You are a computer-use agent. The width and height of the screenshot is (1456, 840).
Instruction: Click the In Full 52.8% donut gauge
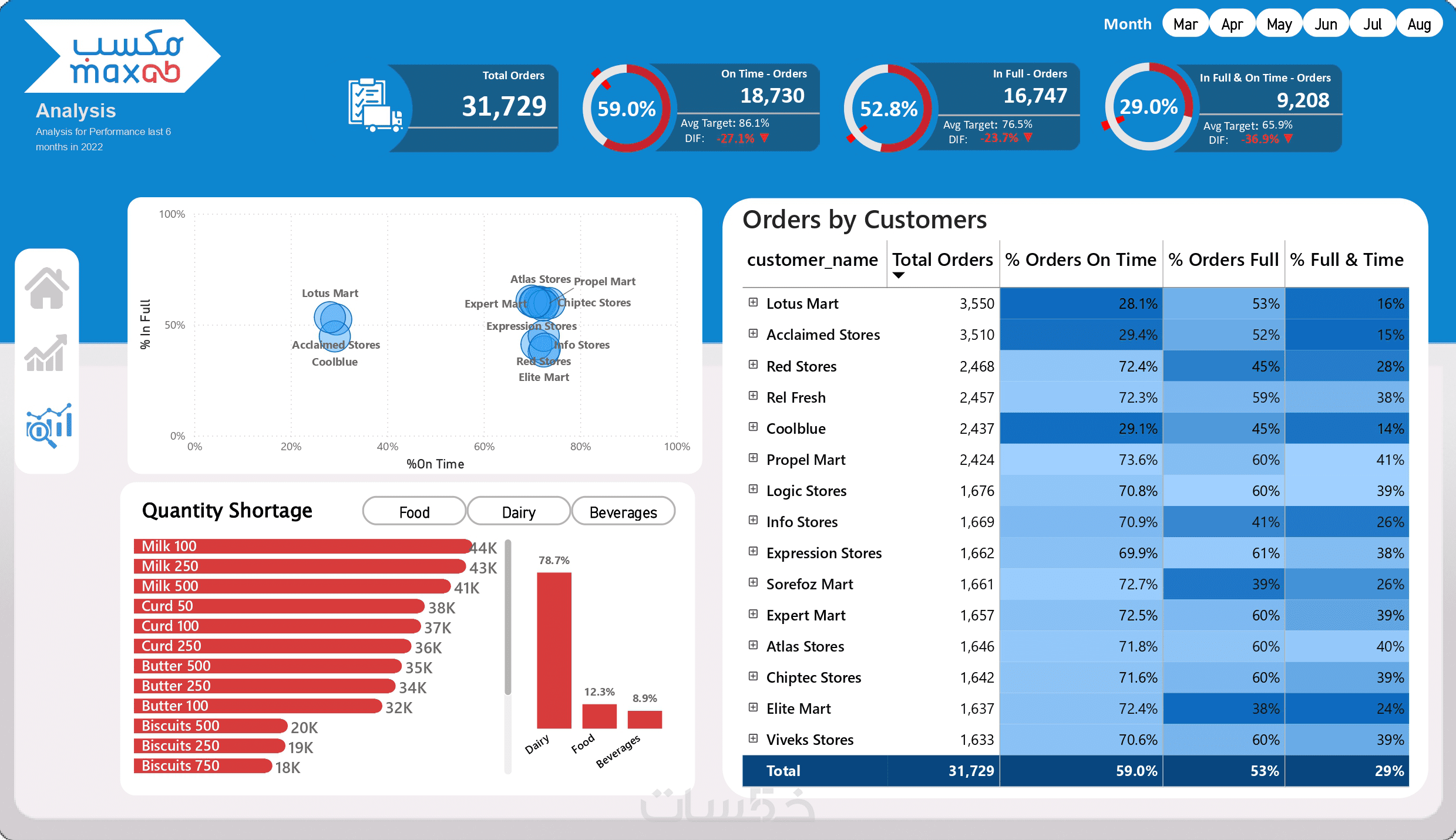pos(888,109)
